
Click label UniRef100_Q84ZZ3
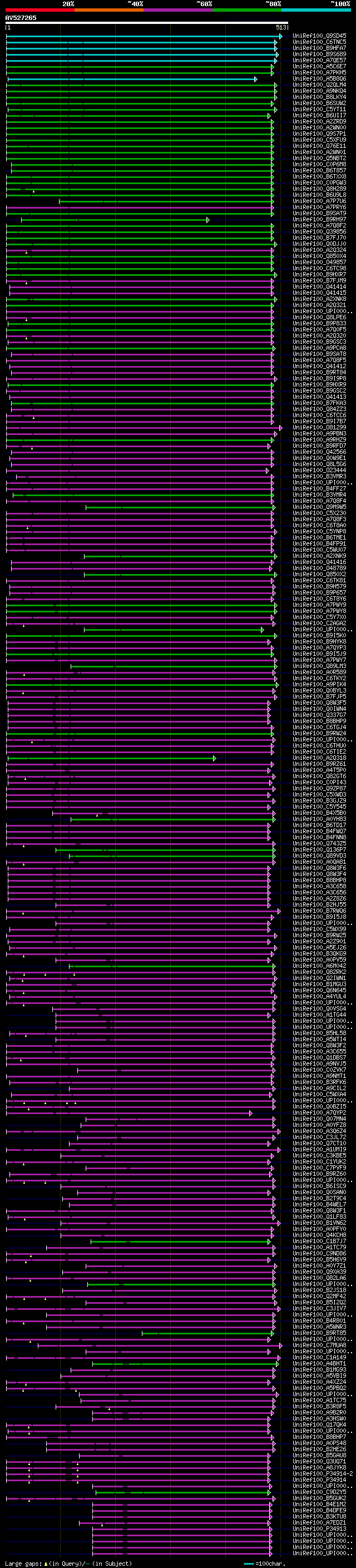(x=319, y=409)
